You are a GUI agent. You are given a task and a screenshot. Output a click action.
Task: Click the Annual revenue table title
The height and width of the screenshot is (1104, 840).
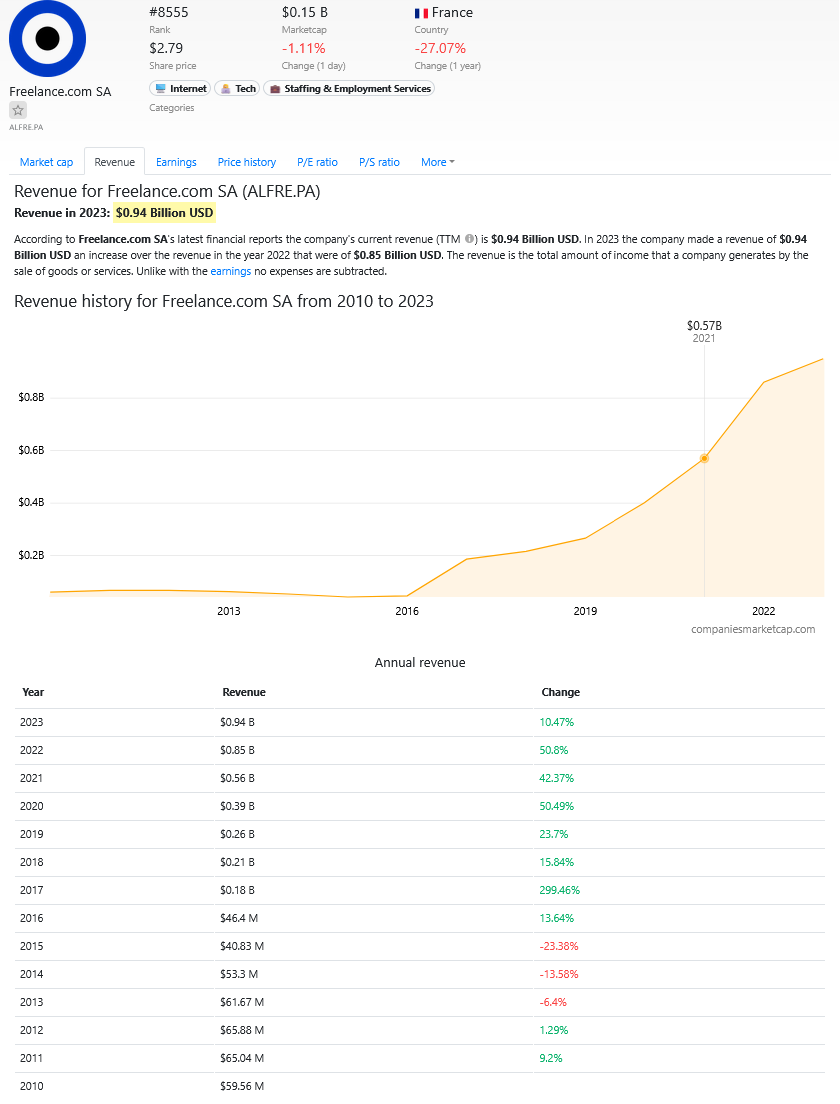[420, 663]
